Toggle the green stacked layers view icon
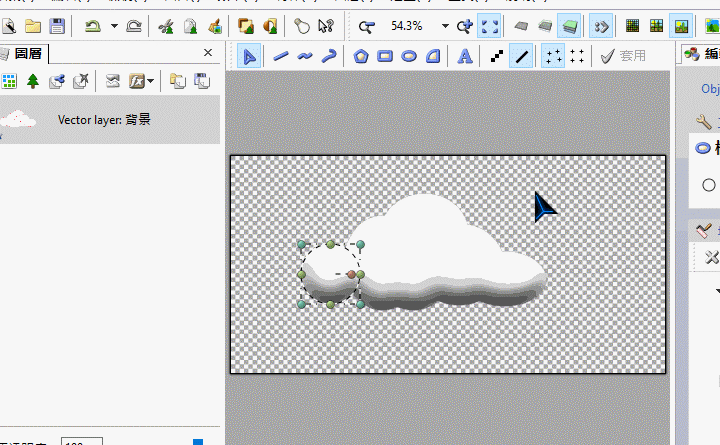 pos(569,26)
